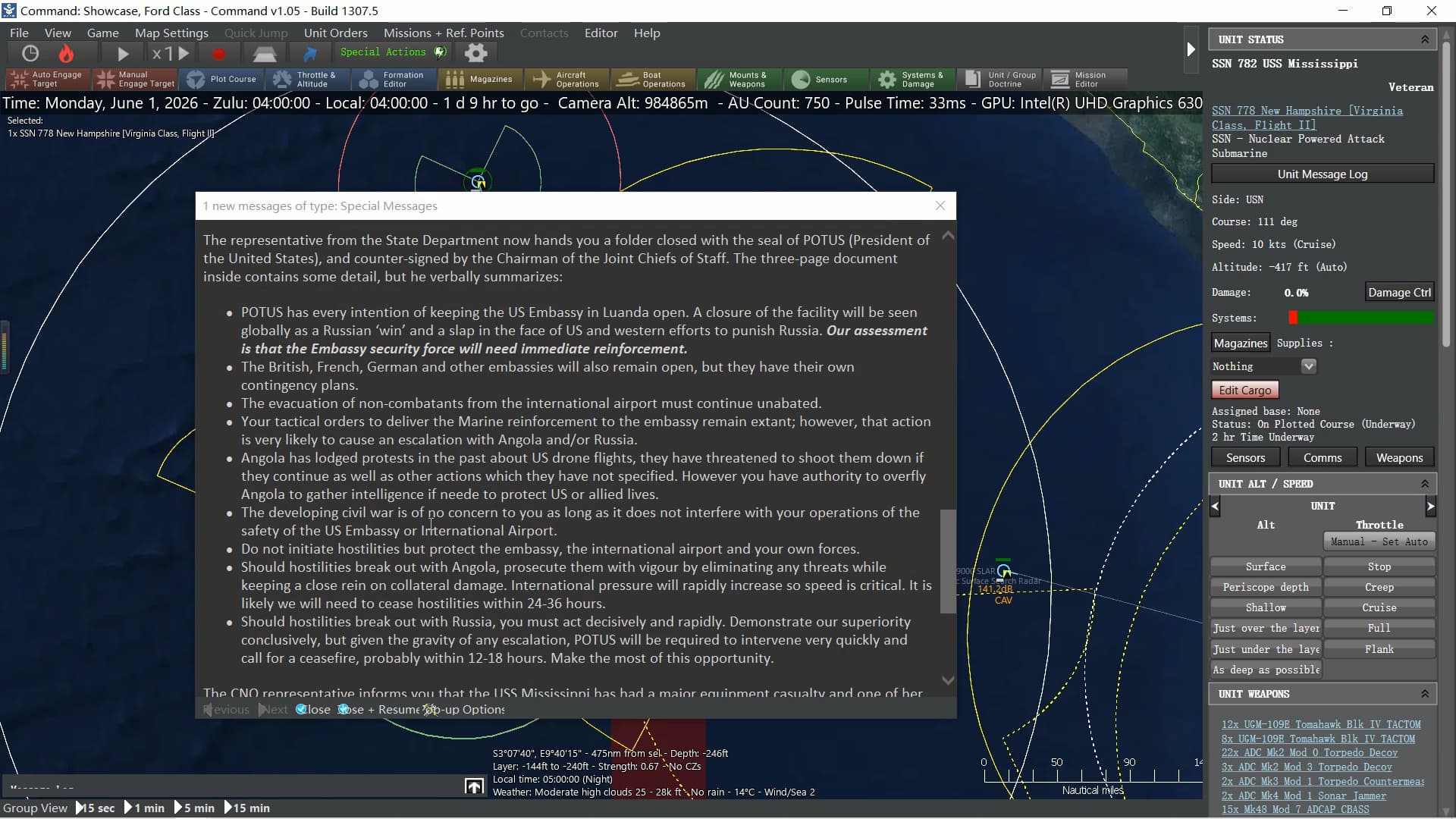Open Magazines from the toolbar
This screenshot has width=1456, height=819.
click(x=480, y=79)
